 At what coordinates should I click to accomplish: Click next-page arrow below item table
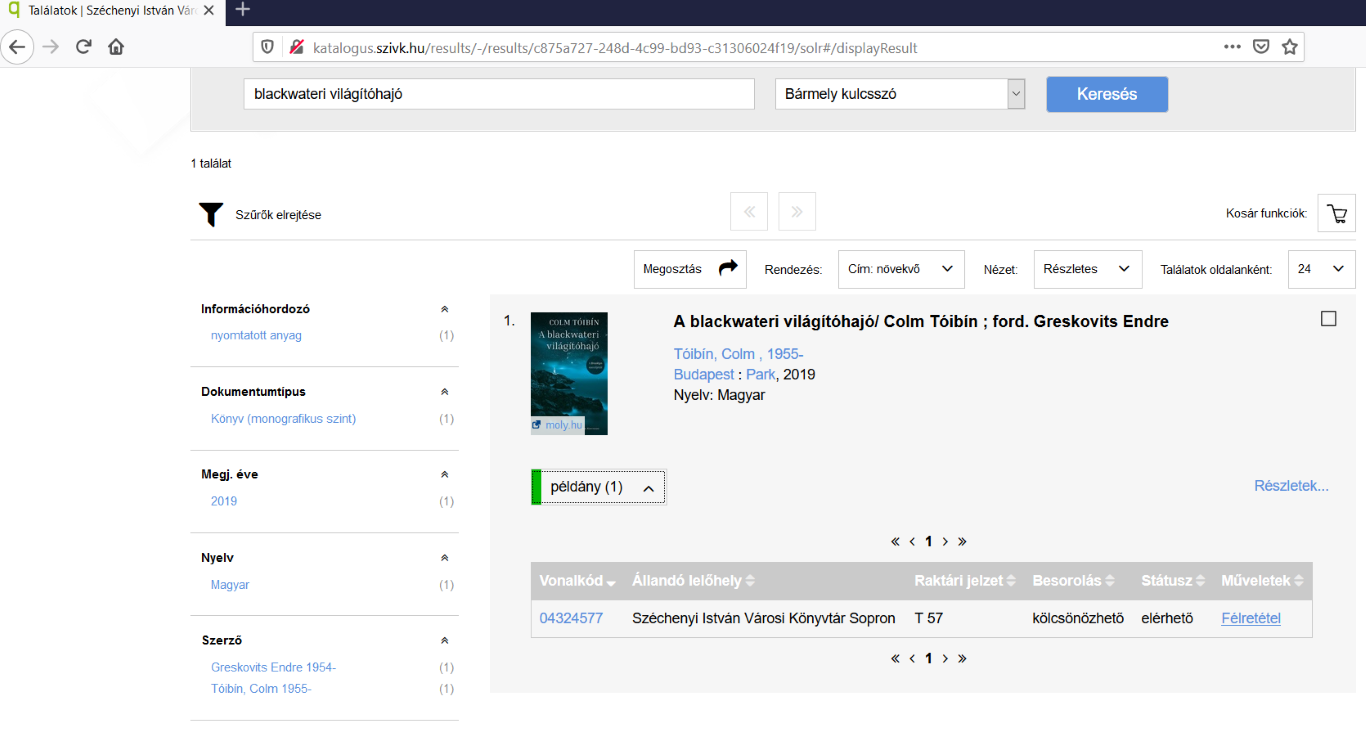[x=945, y=658]
